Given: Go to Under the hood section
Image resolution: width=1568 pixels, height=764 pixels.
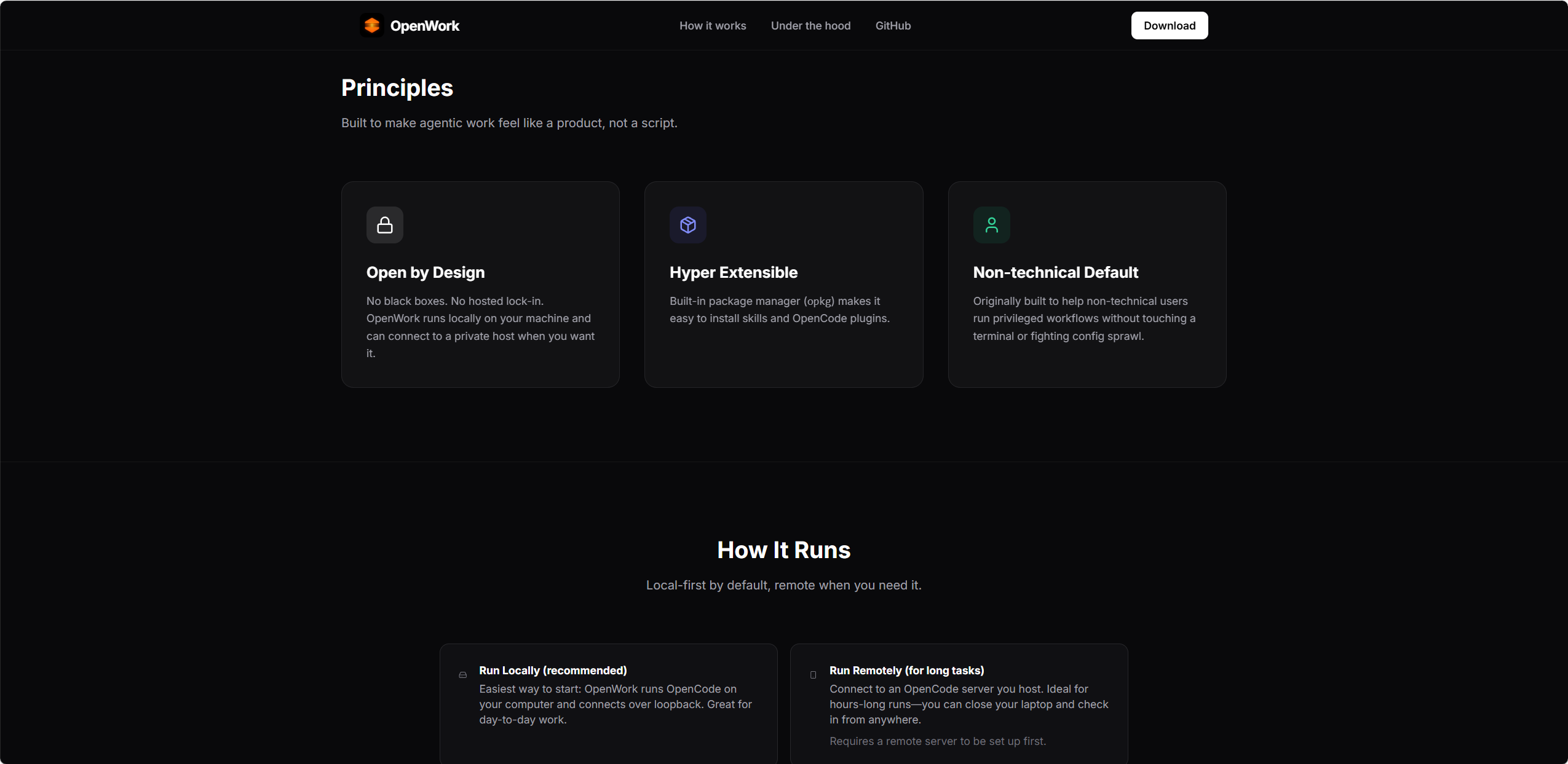Looking at the screenshot, I should tap(810, 26).
